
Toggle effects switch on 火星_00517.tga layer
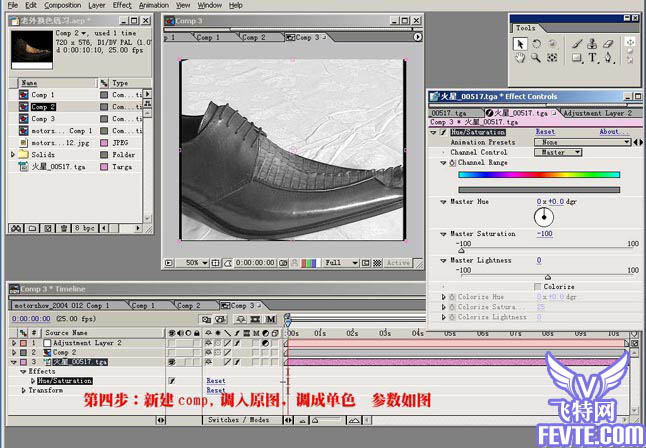click(237, 362)
